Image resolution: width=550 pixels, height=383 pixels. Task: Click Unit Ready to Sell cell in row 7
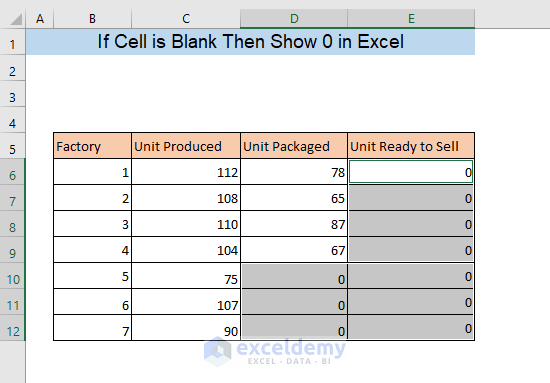pyautogui.click(x=411, y=198)
